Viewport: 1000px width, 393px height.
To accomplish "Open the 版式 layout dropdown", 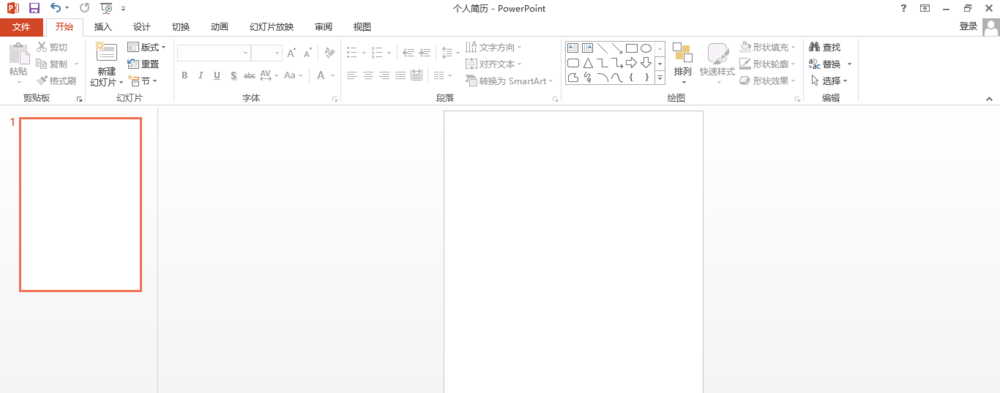I will point(147,47).
